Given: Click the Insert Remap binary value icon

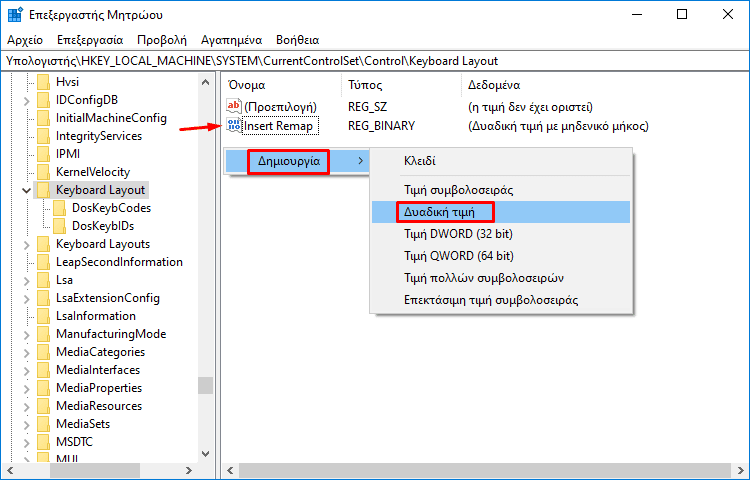Looking at the screenshot, I should point(234,126).
